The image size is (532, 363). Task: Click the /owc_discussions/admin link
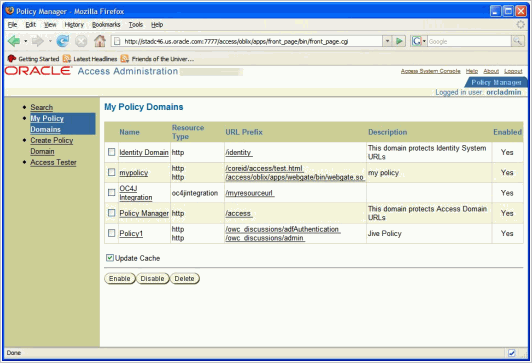coord(265,238)
